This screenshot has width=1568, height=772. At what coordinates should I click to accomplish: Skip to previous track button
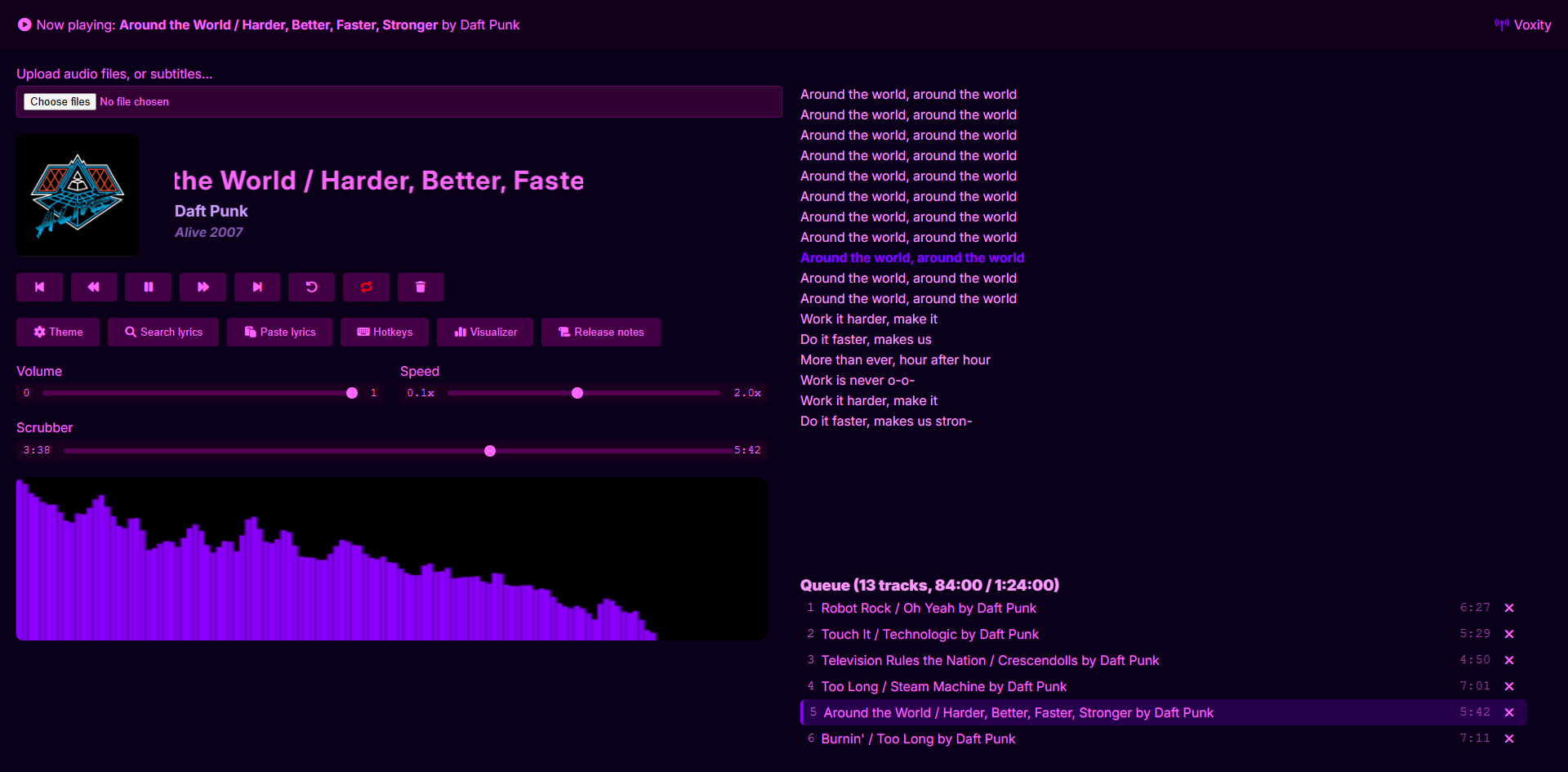(x=39, y=287)
